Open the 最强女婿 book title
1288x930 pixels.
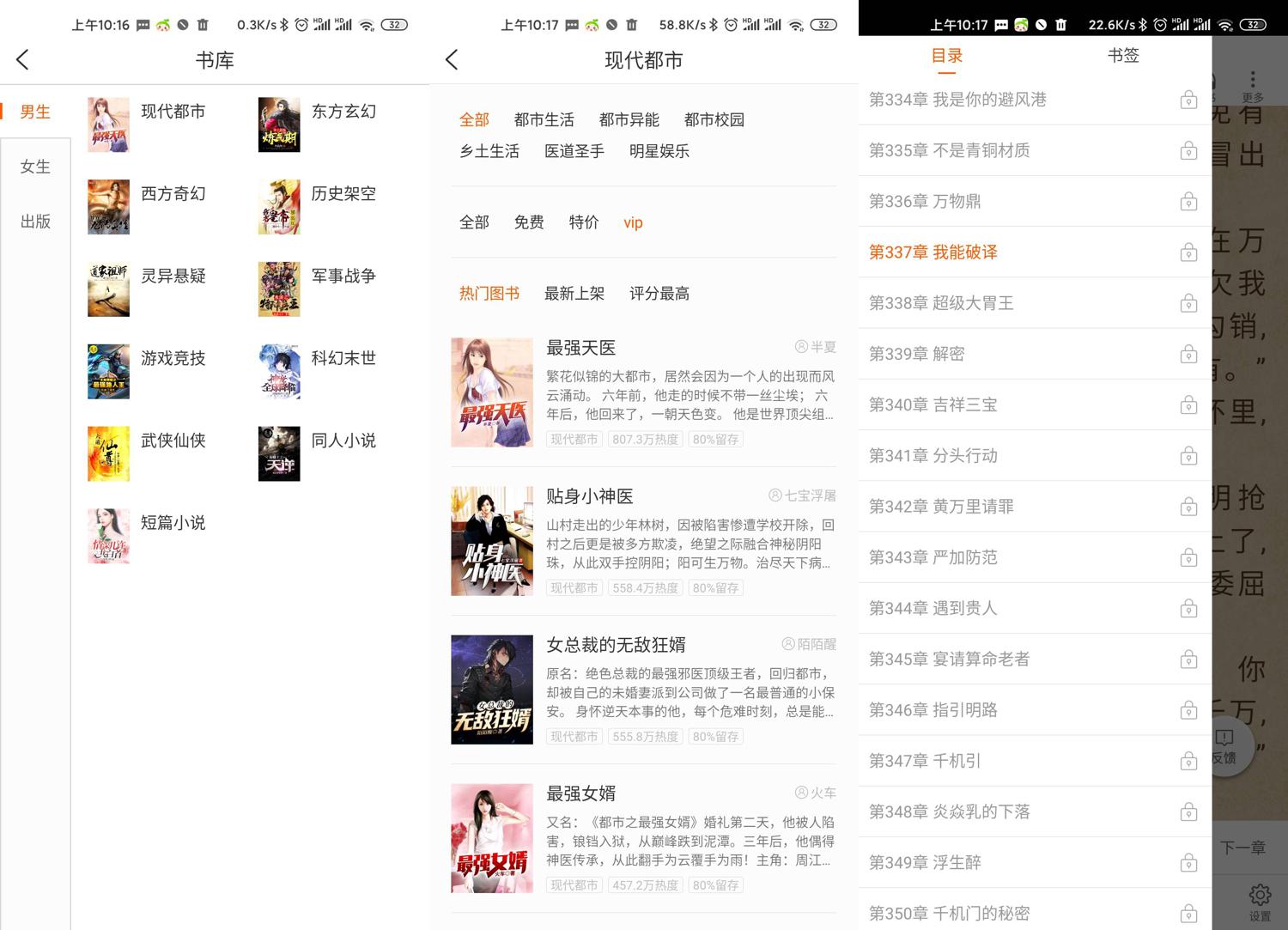click(580, 793)
